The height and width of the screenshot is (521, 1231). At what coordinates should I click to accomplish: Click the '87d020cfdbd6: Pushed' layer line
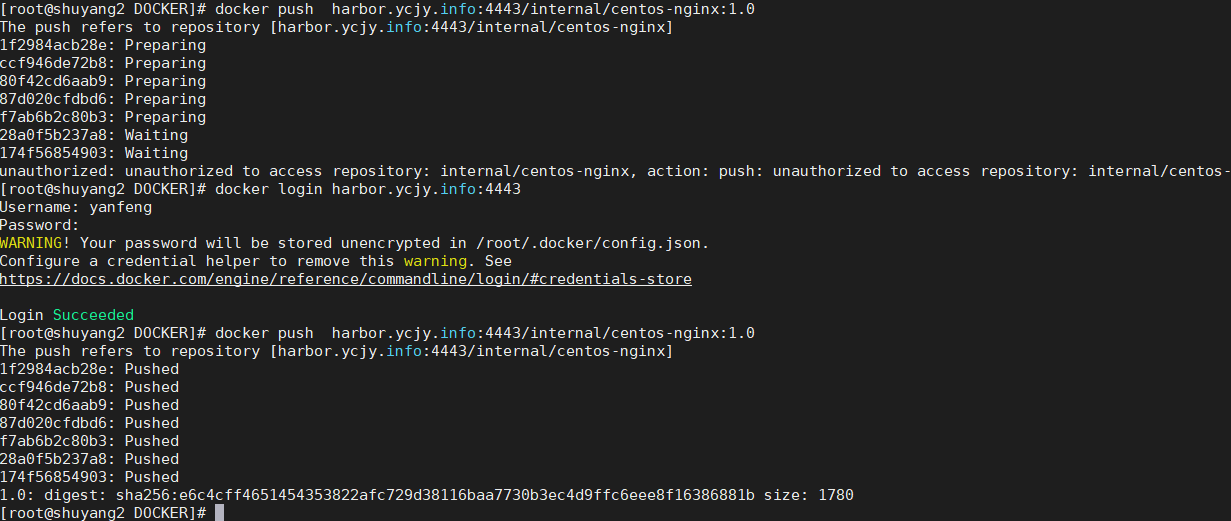[90, 423]
